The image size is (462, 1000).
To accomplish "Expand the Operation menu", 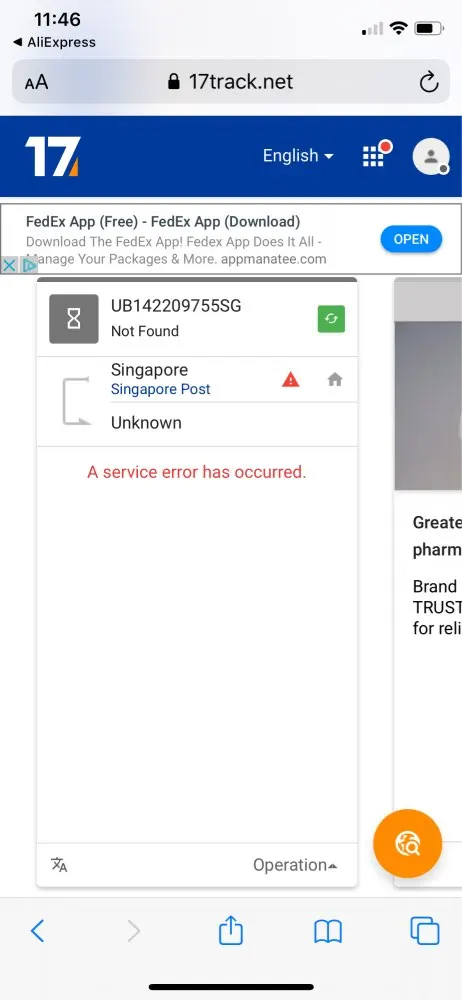I will tap(295, 865).
